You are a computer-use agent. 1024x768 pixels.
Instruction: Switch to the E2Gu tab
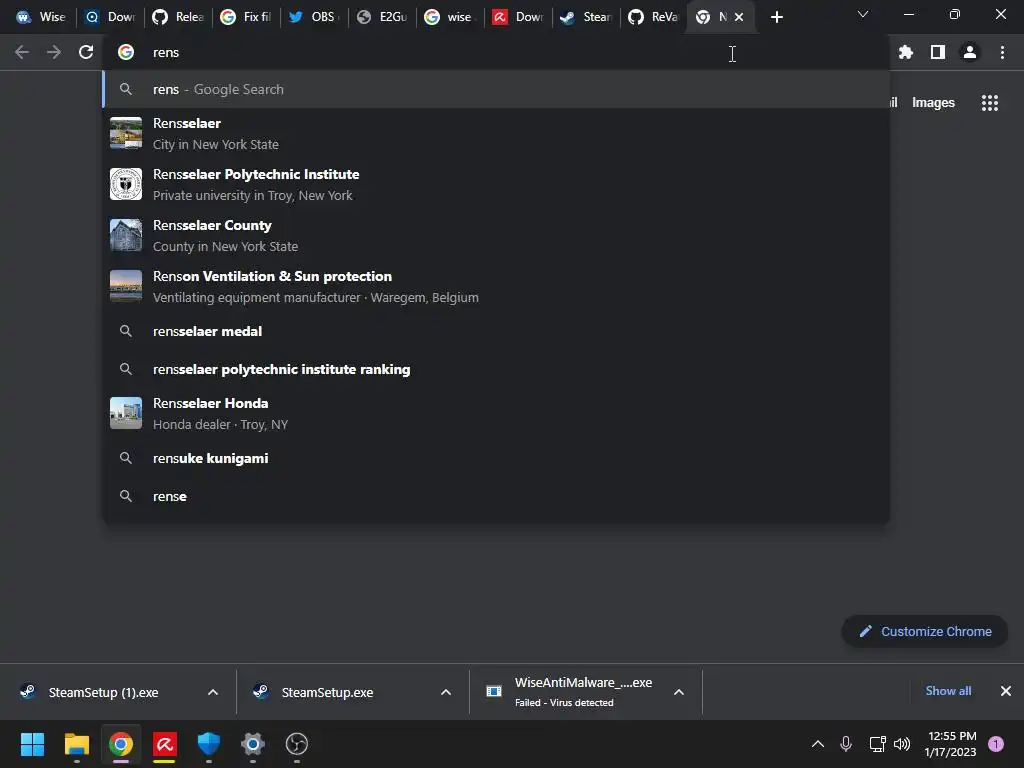(x=382, y=17)
